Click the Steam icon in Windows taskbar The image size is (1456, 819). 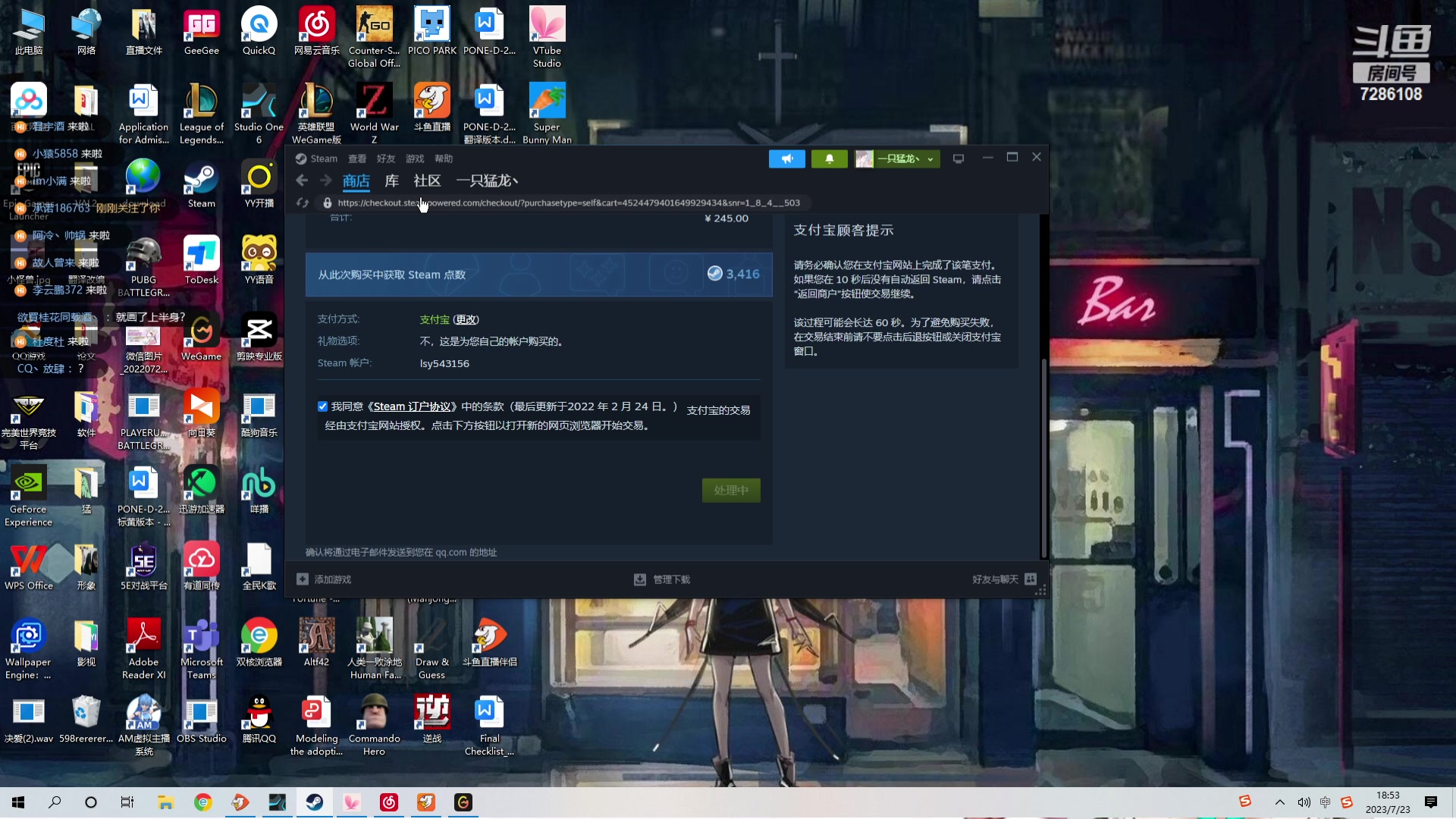315,802
